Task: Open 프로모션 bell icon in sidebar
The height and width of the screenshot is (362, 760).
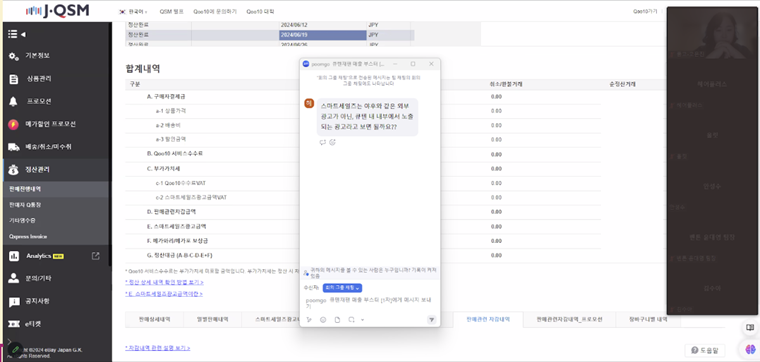Action: click(14, 102)
